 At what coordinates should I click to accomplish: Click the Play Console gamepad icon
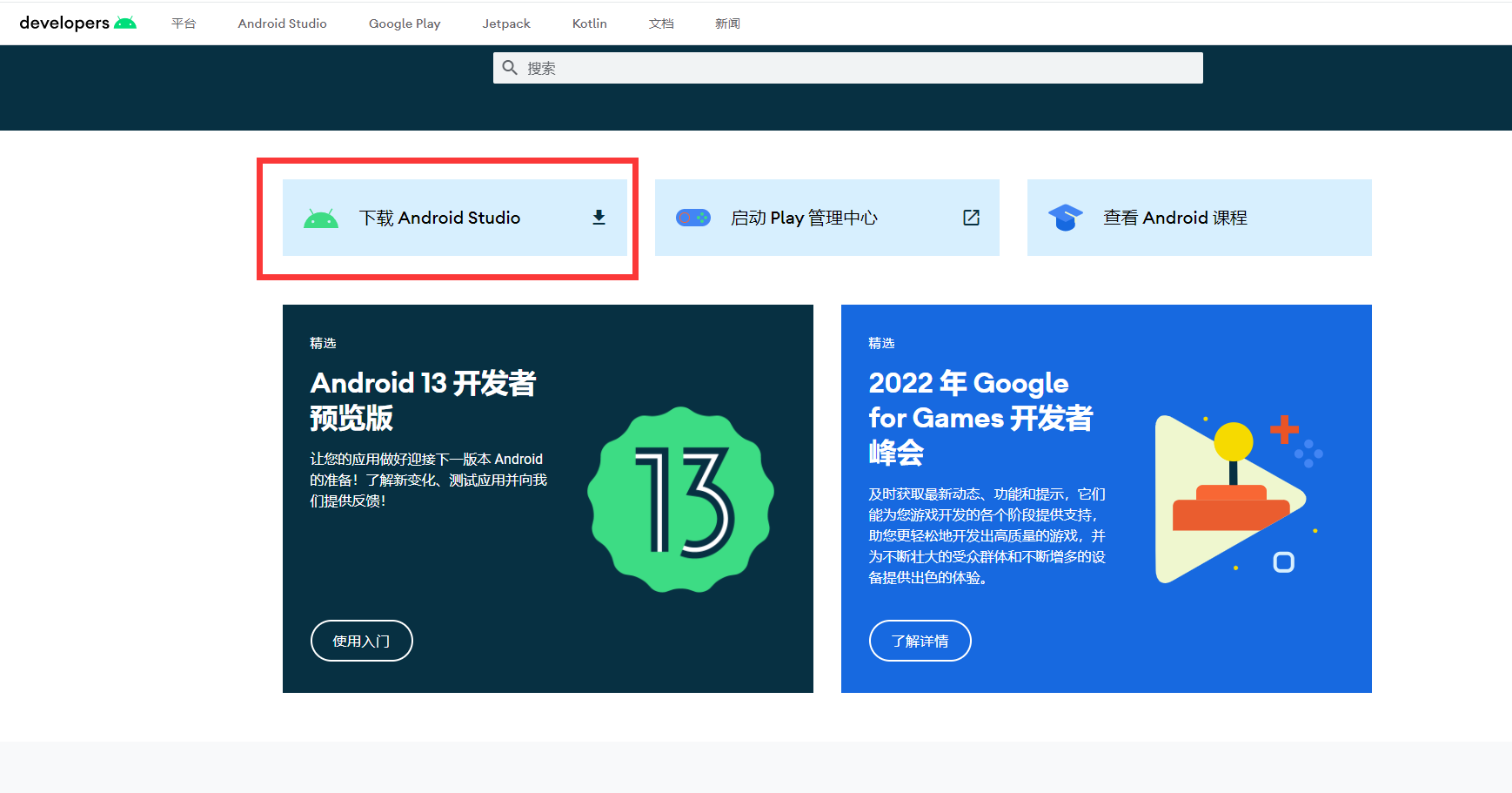693,218
